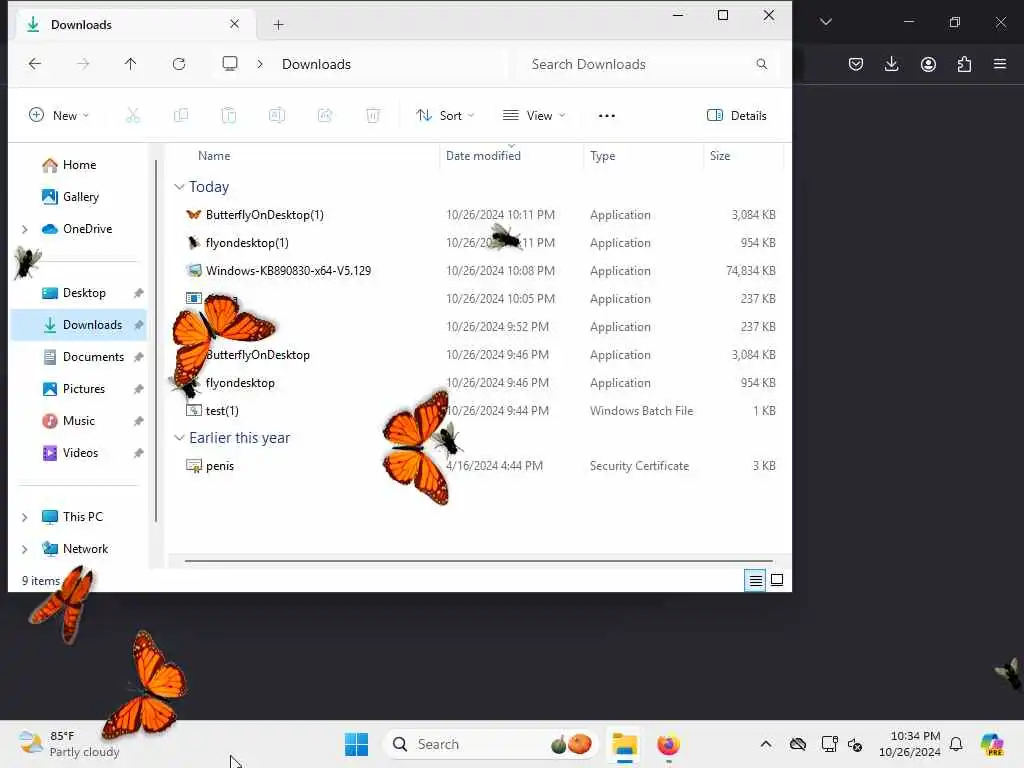
Task: Open the New dropdown menu
Action: (59, 116)
